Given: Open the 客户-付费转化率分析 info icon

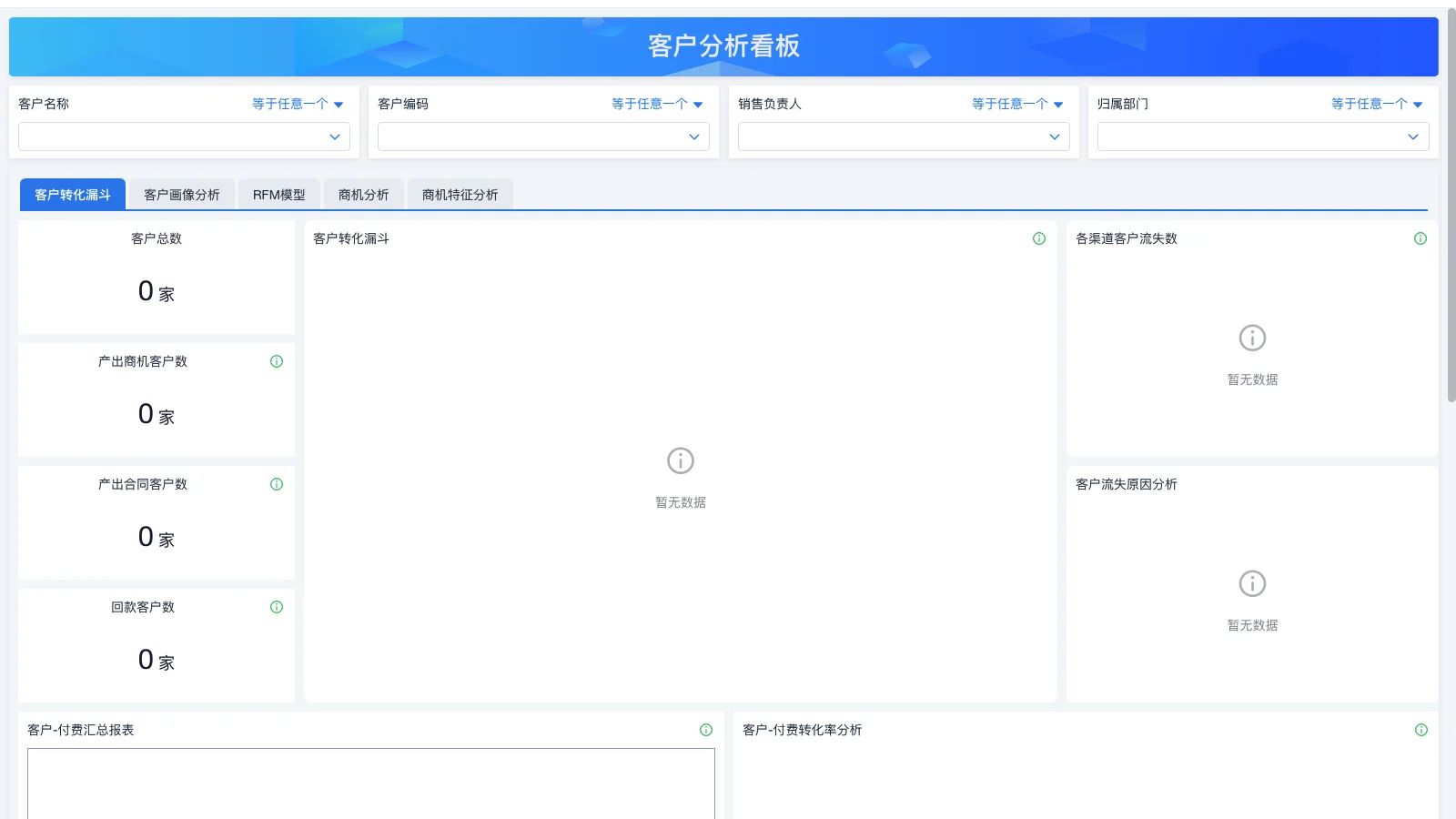Looking at the screenshot, I should [1421, 729].
